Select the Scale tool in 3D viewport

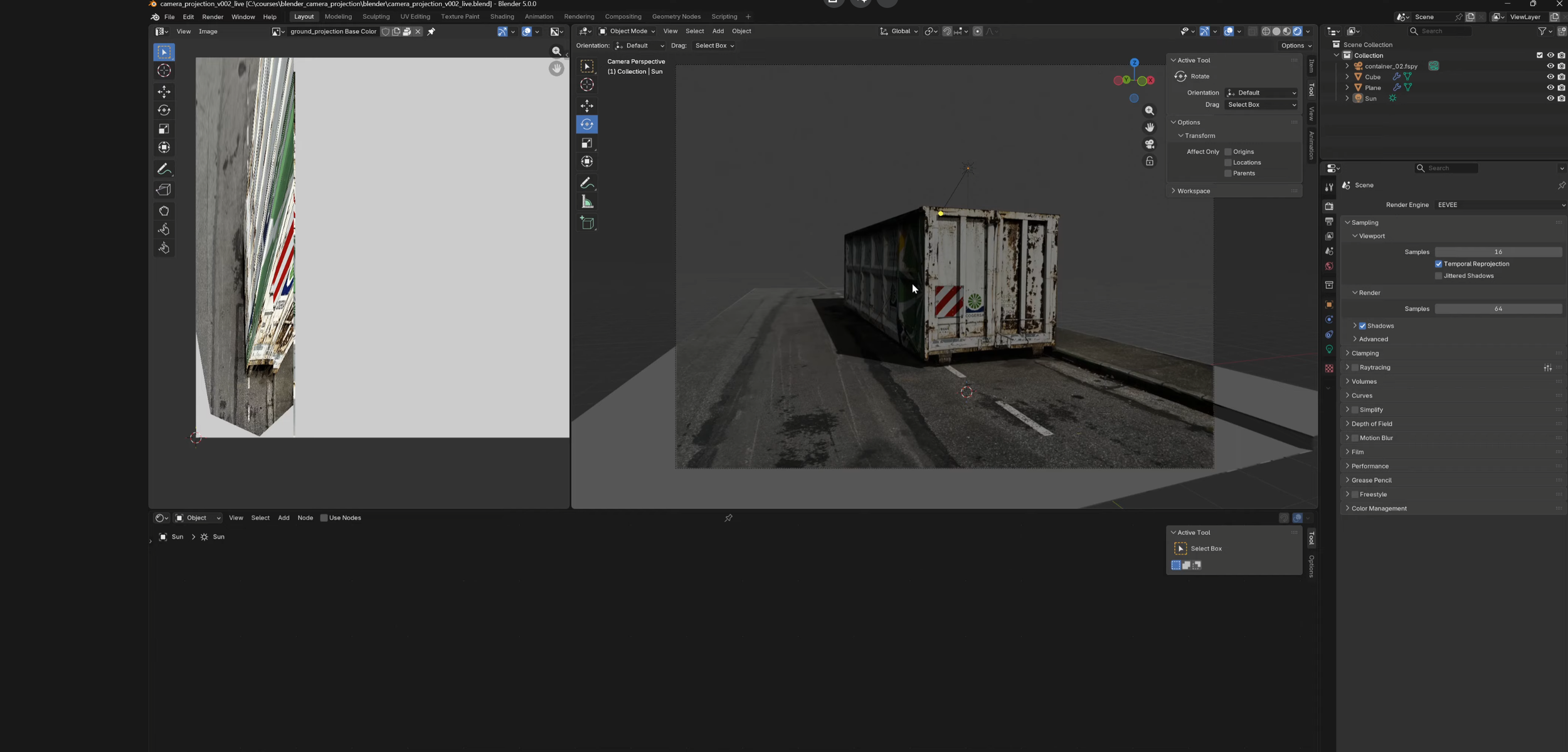pyautogui.click(x=587, y=143)
